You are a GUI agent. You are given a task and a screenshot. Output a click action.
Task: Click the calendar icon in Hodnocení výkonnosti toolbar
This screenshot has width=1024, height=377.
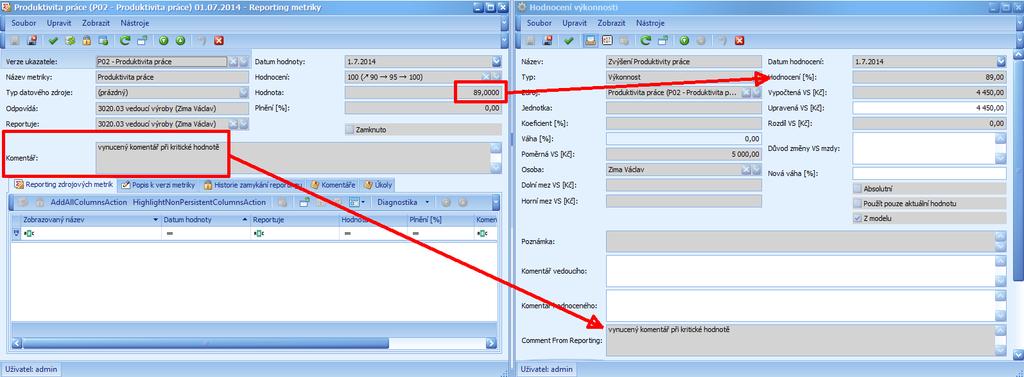point(607,41)
